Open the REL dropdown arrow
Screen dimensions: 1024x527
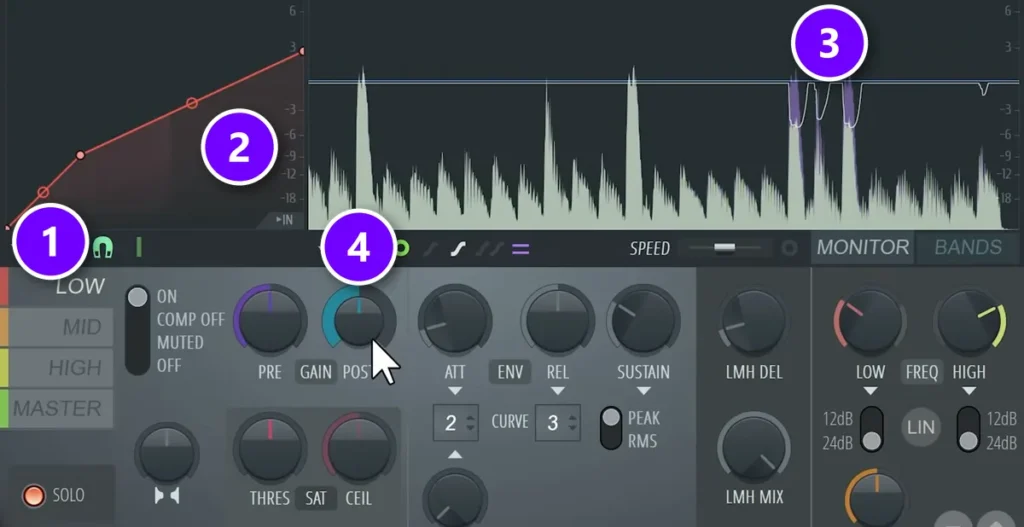[x=558, y=391]
